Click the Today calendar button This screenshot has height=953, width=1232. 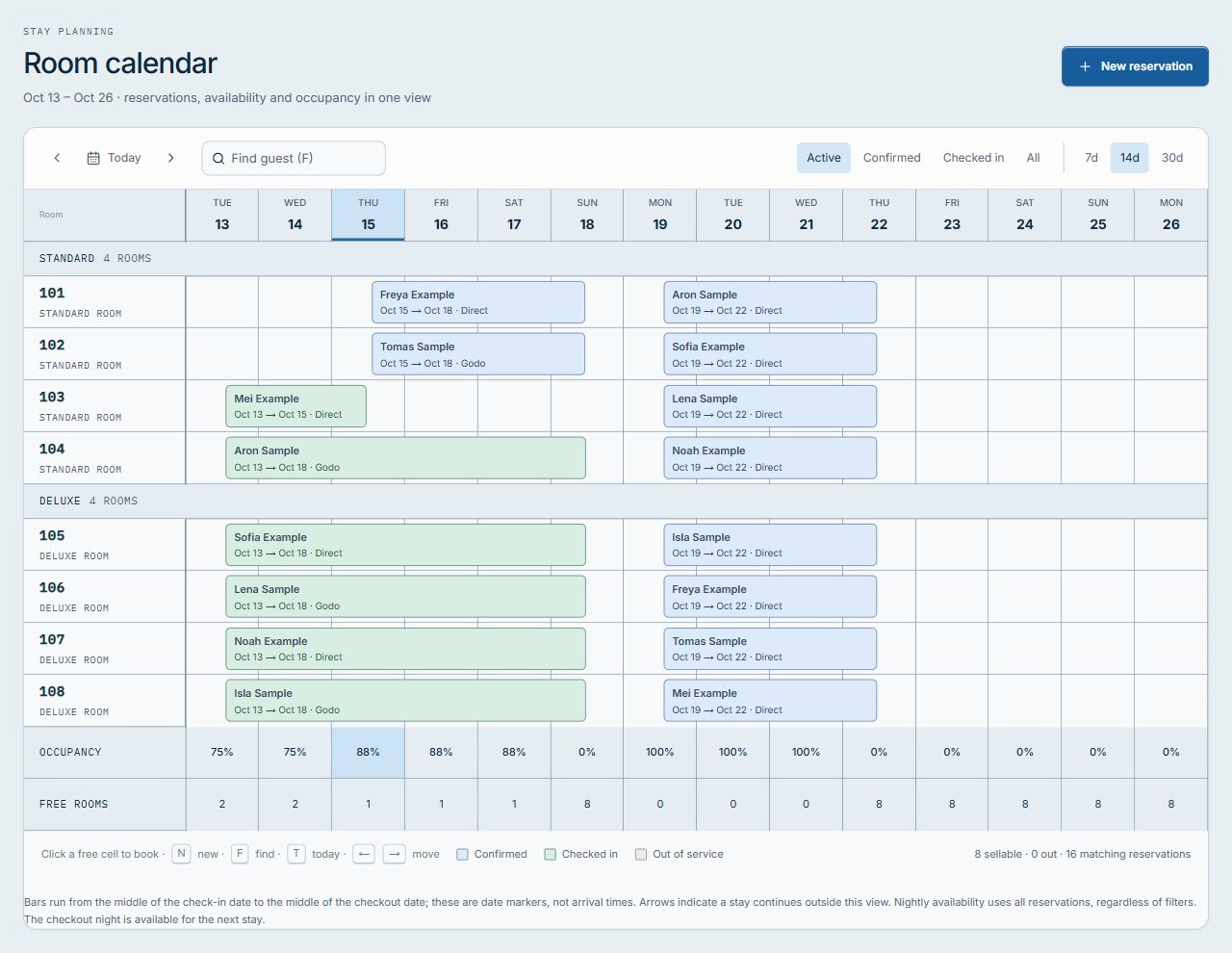(x=114, y=158)
